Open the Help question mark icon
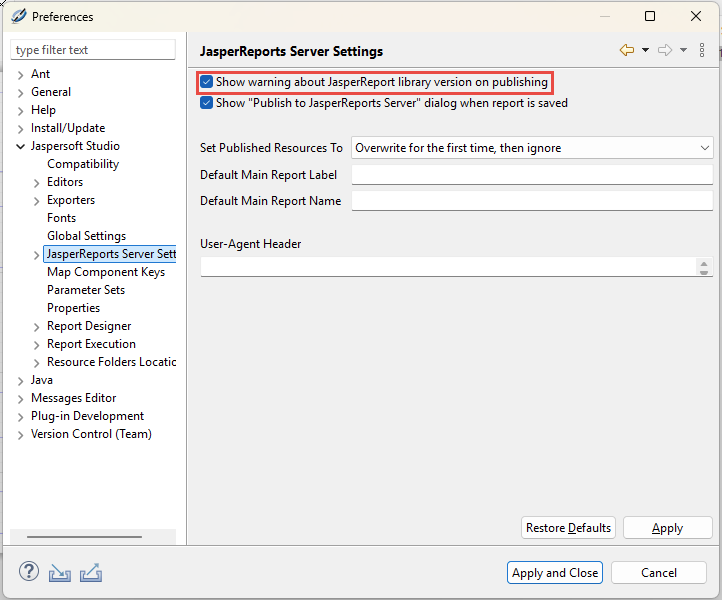 (x=29, y=571)
